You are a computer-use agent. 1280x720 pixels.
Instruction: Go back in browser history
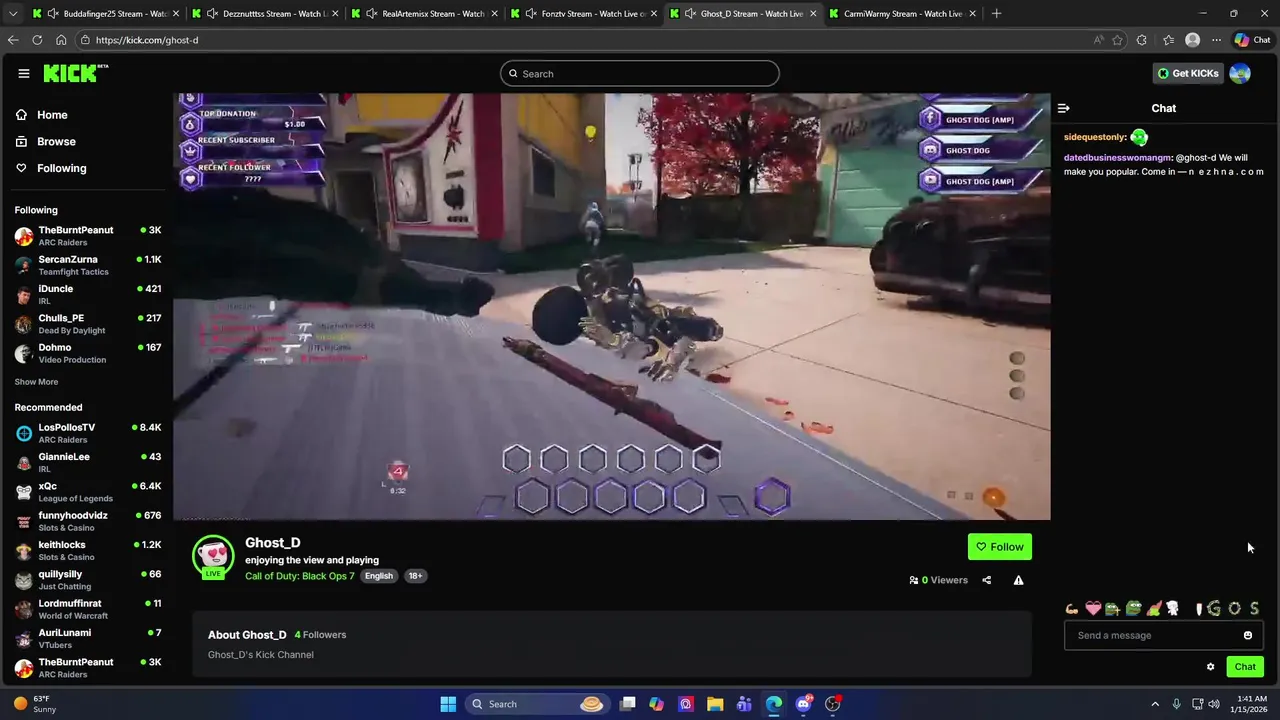pyautogui.click(x=13, y=40)
